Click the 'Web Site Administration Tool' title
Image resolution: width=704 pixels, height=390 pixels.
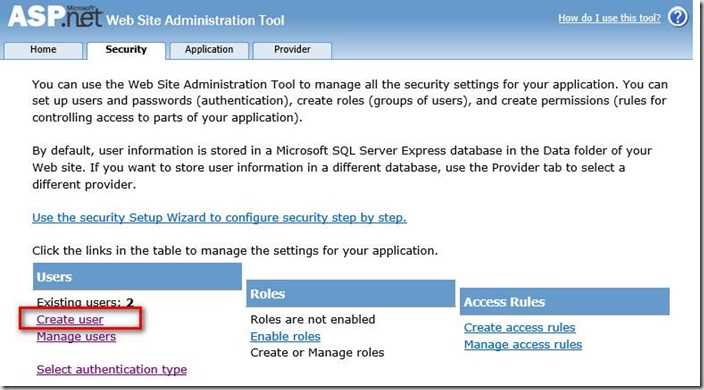point(195,20)
